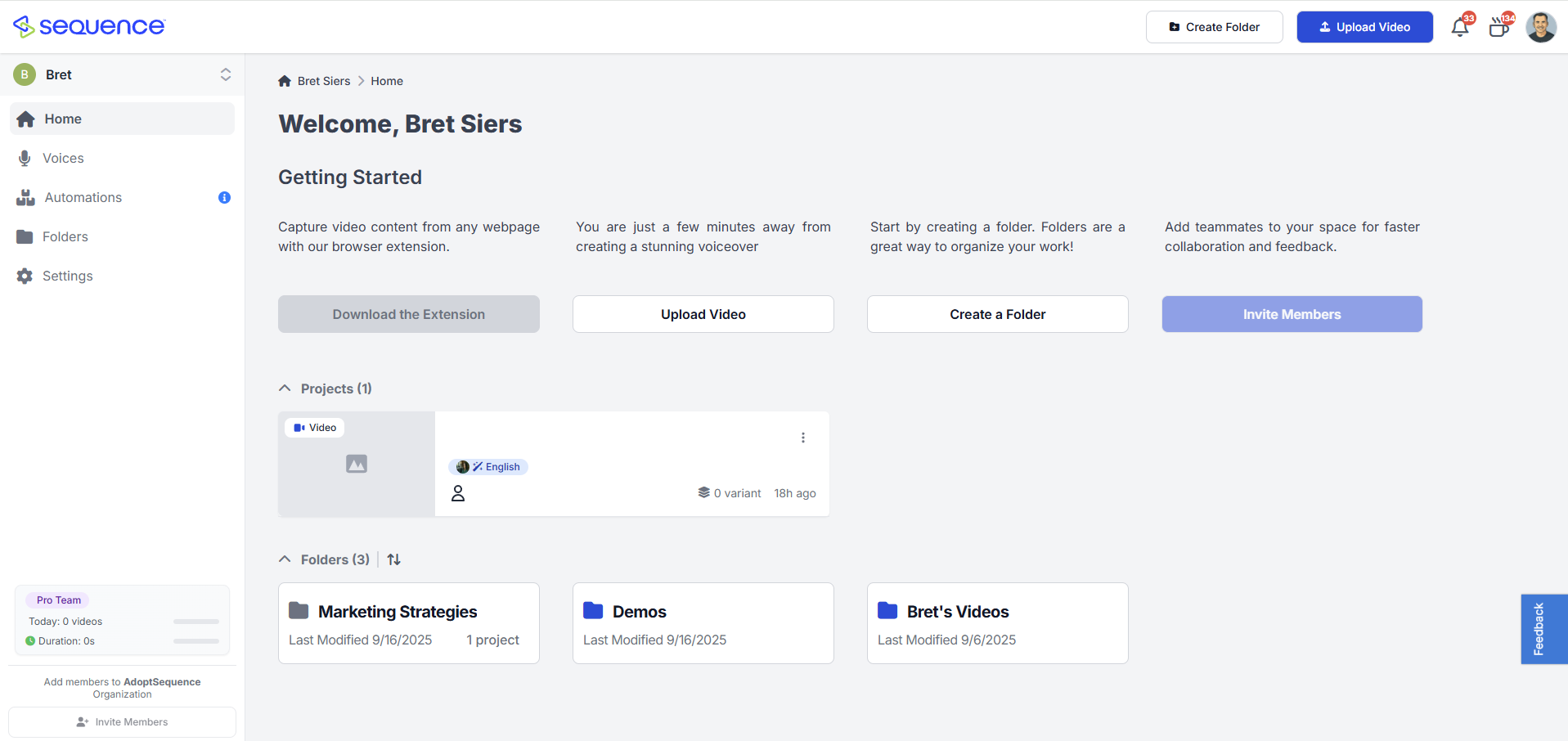Open Settings from the sidebar

tap(67, 276)
